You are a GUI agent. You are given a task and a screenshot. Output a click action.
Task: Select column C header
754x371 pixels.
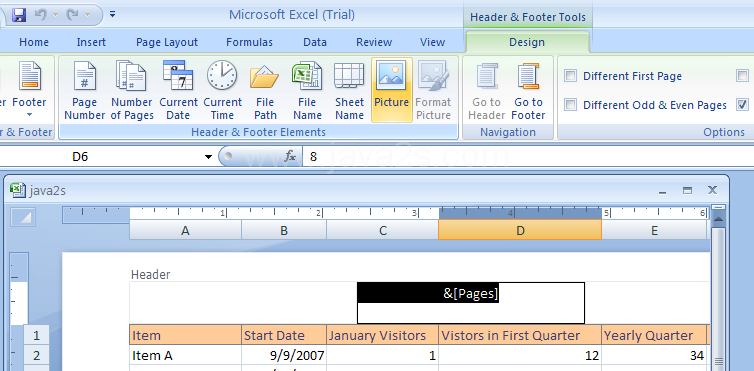[382, 231]
